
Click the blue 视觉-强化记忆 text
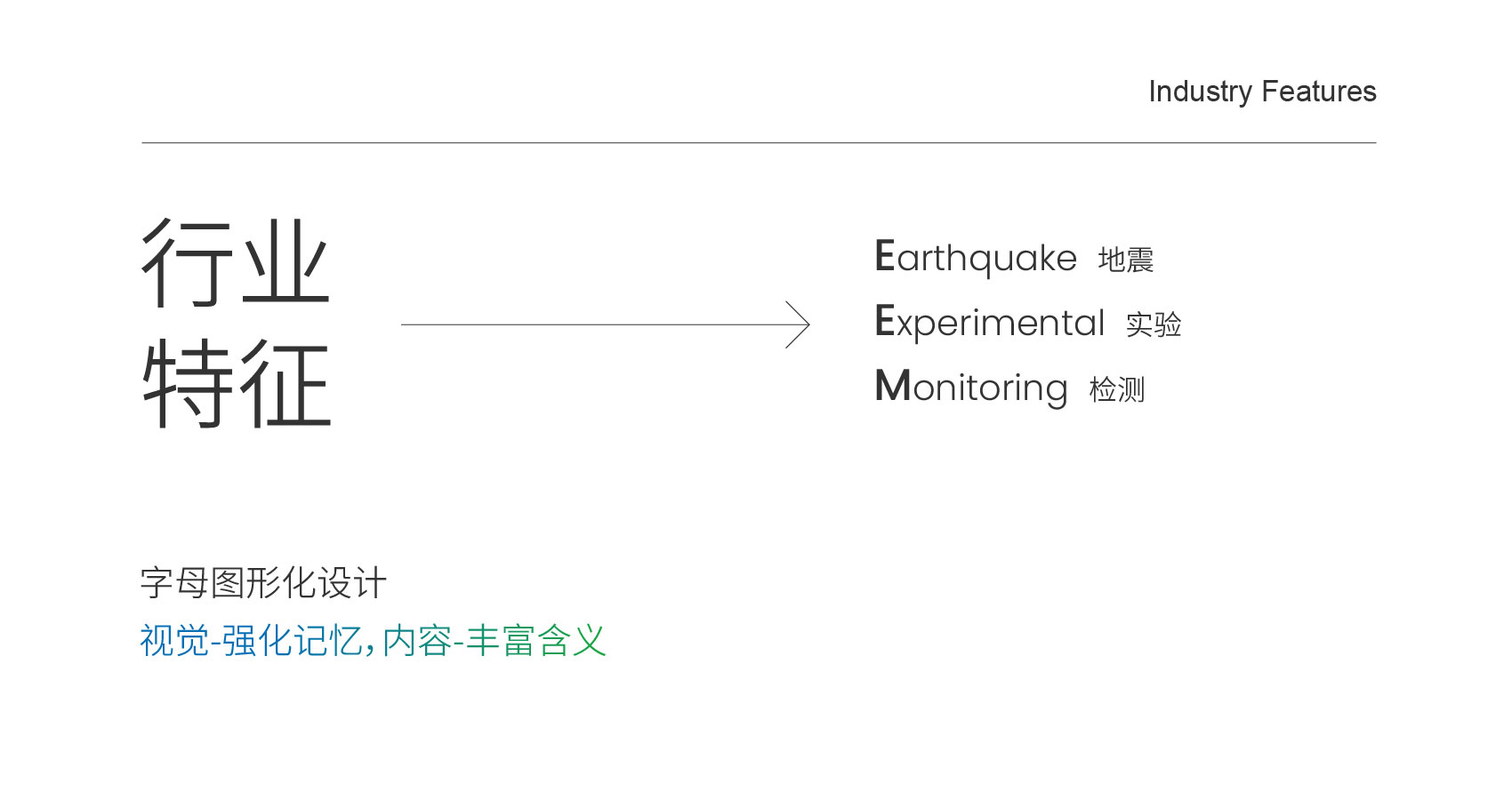[x=251, y=641]
